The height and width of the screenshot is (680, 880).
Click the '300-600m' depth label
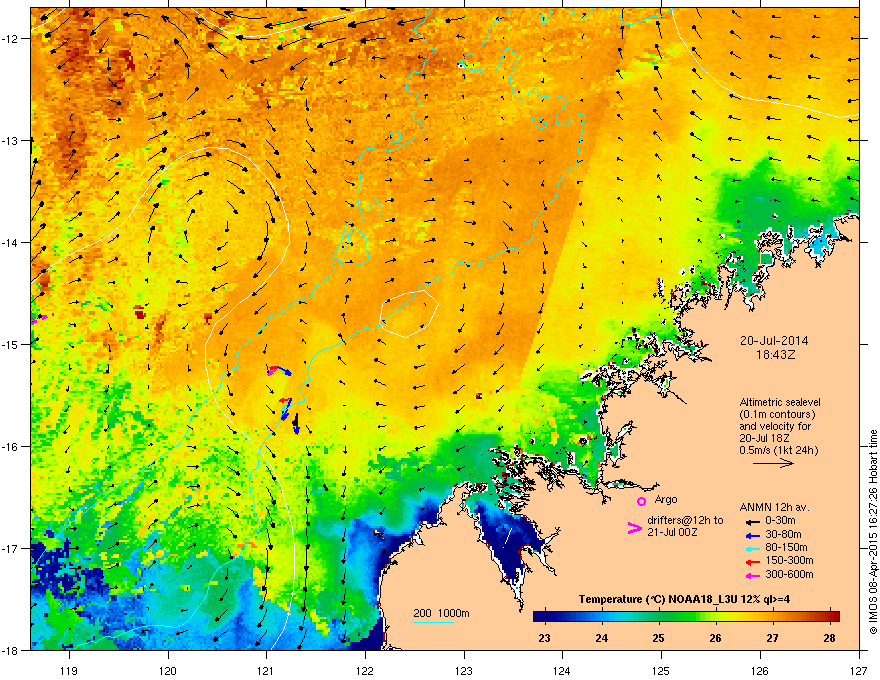click(789, 574)
